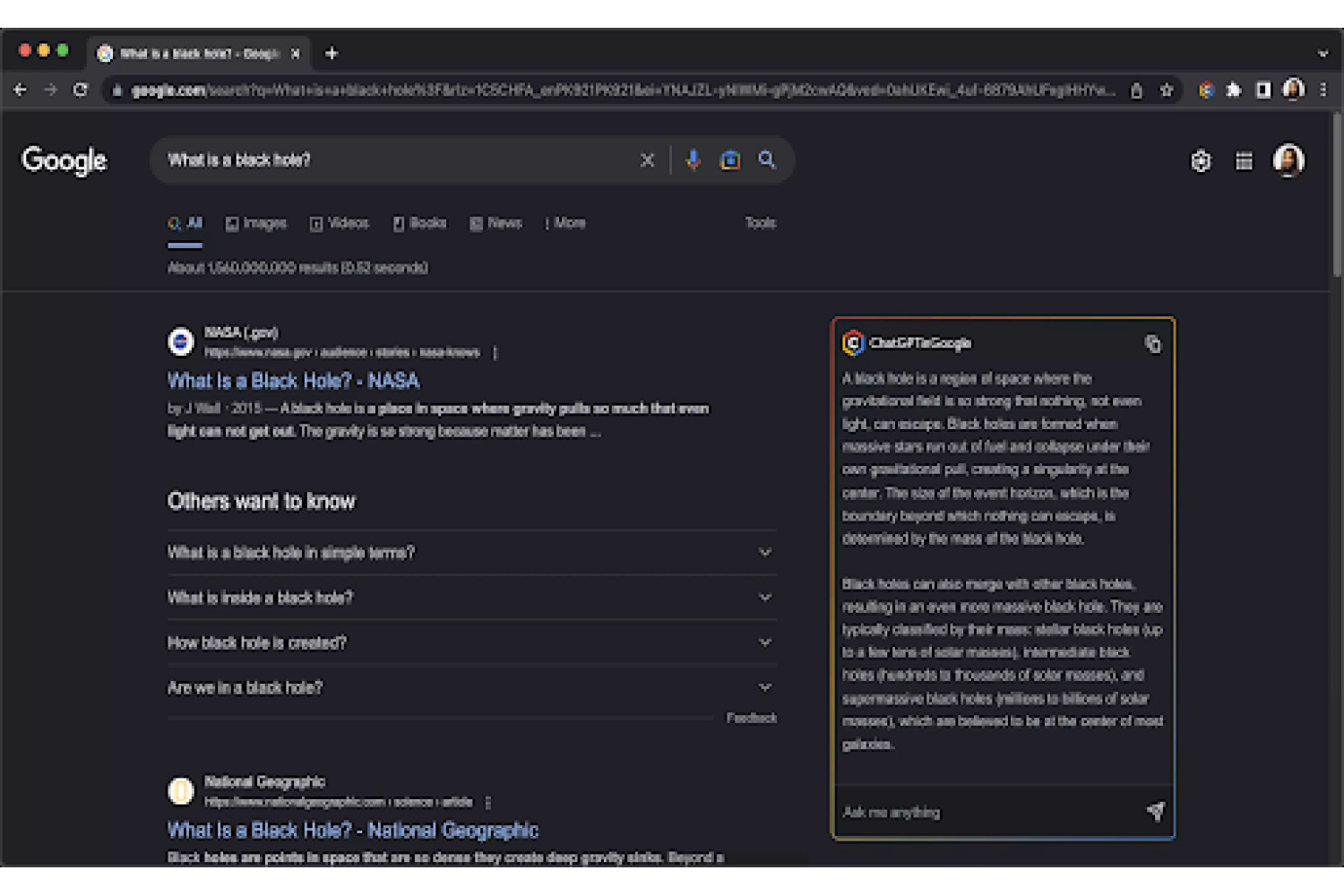Screen dimensions: 1344x896
Task: Click the page vertical scrollbar
Action: [x=1336, y=197]
